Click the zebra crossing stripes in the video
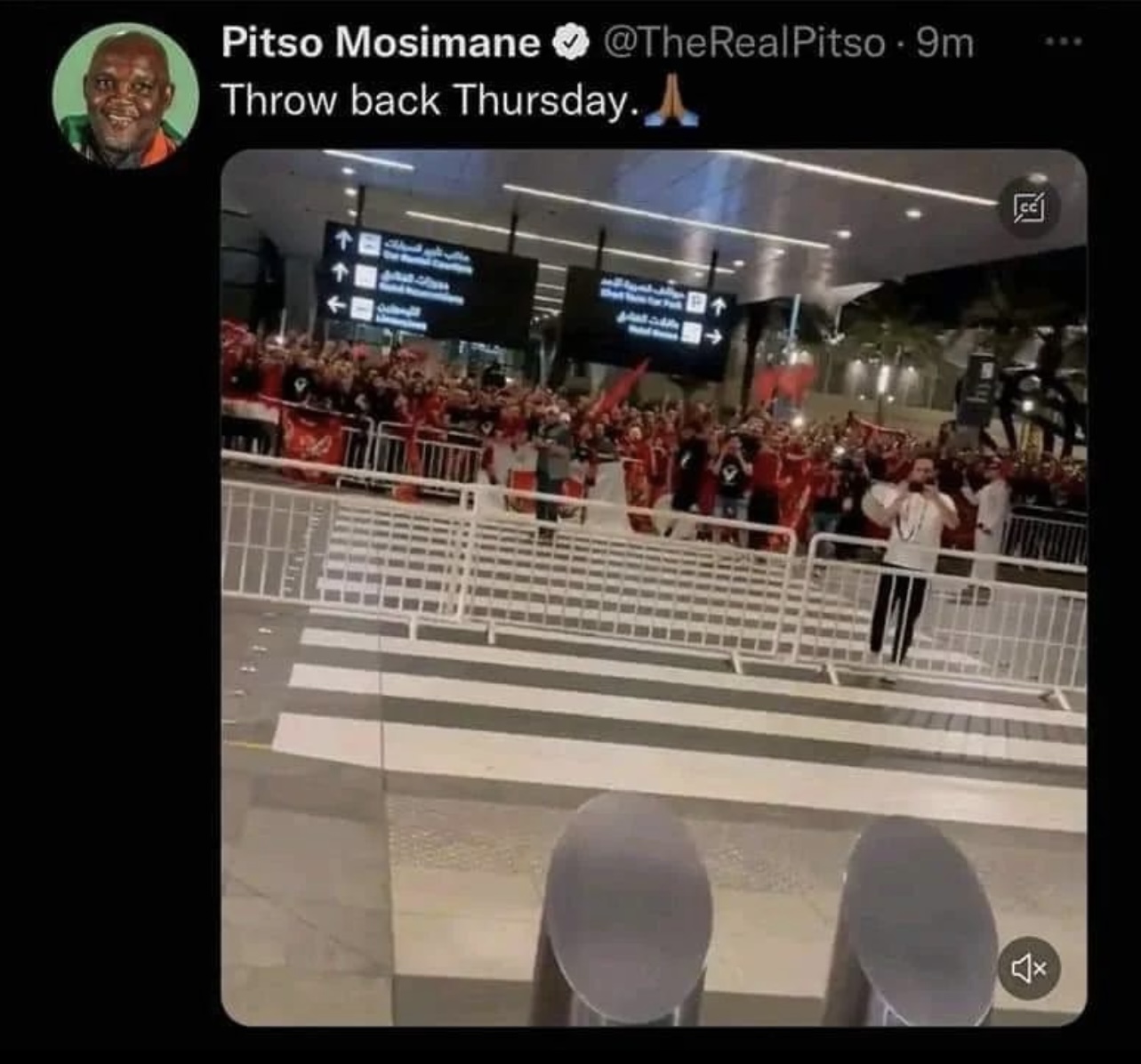 (676, 703)
